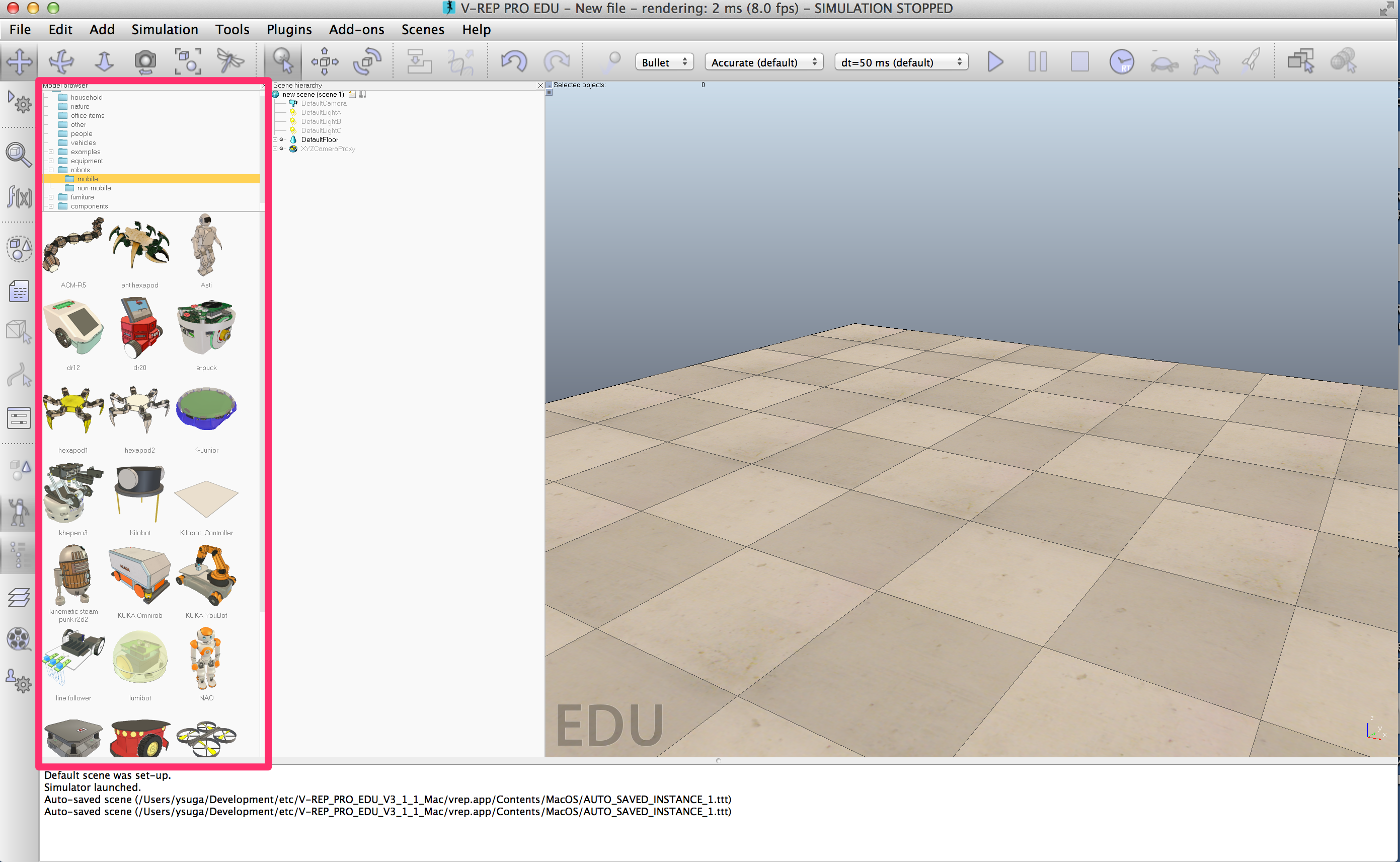Slow down simulation with the turtle icon
The height and width of the screenshot is (862, 1400).
[1164, 63]
